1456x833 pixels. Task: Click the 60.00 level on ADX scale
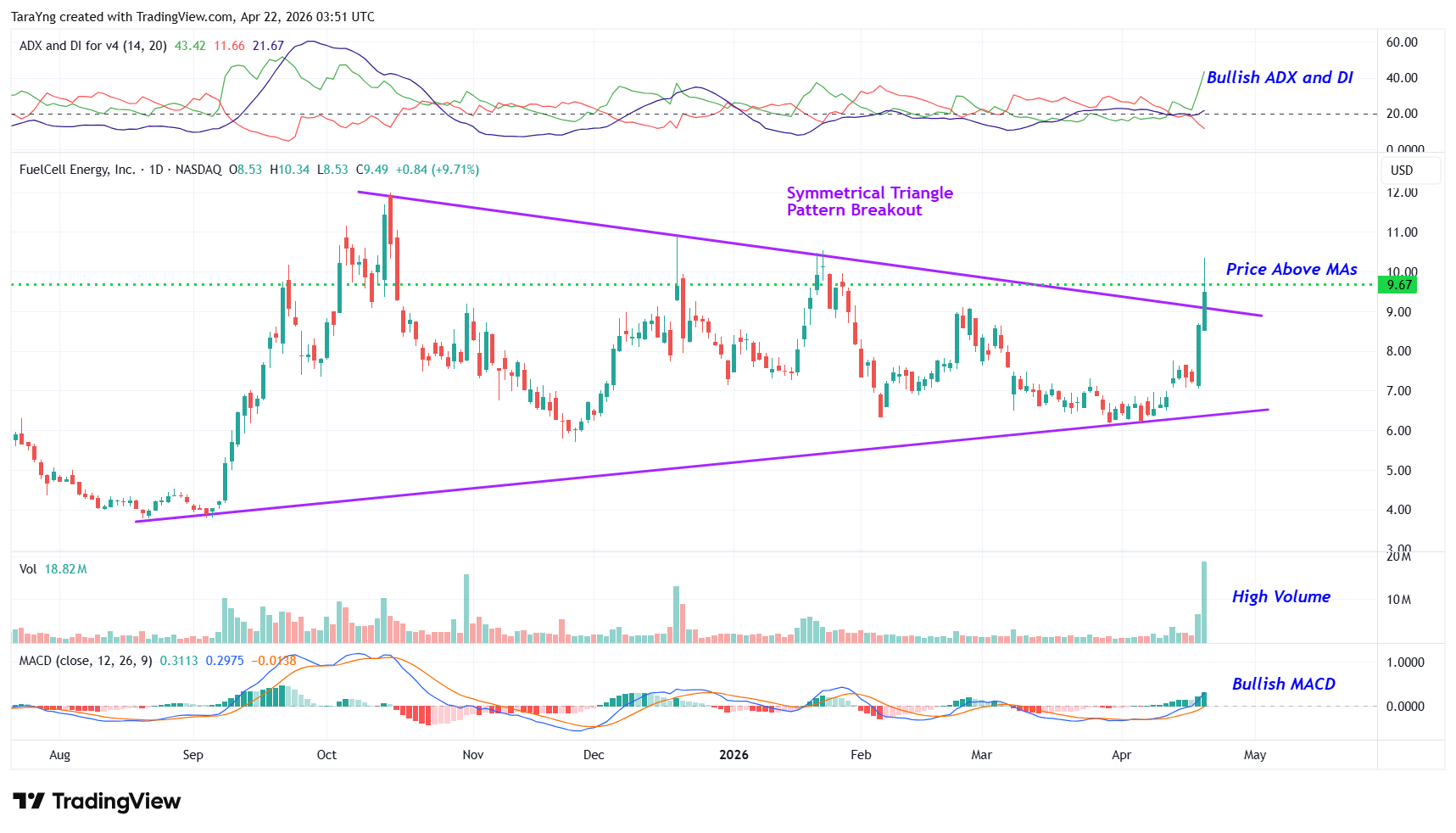coord(1402,42)
